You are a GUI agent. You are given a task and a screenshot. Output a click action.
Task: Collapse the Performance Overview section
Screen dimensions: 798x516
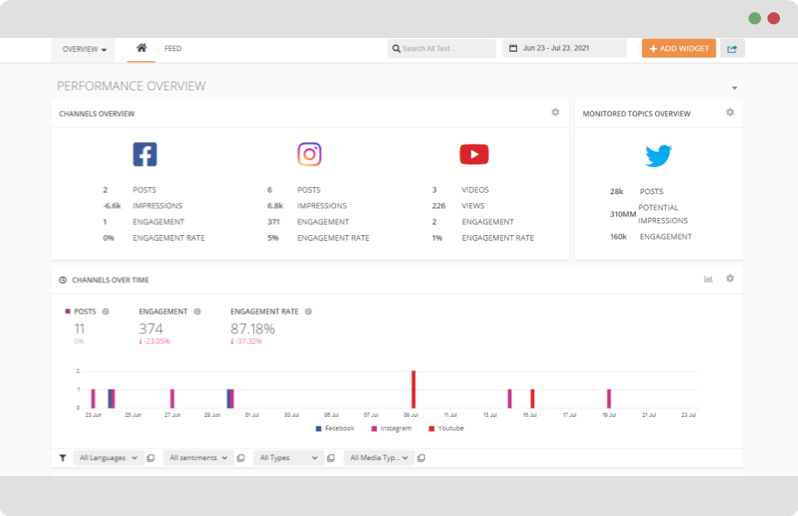click(734, 88)
